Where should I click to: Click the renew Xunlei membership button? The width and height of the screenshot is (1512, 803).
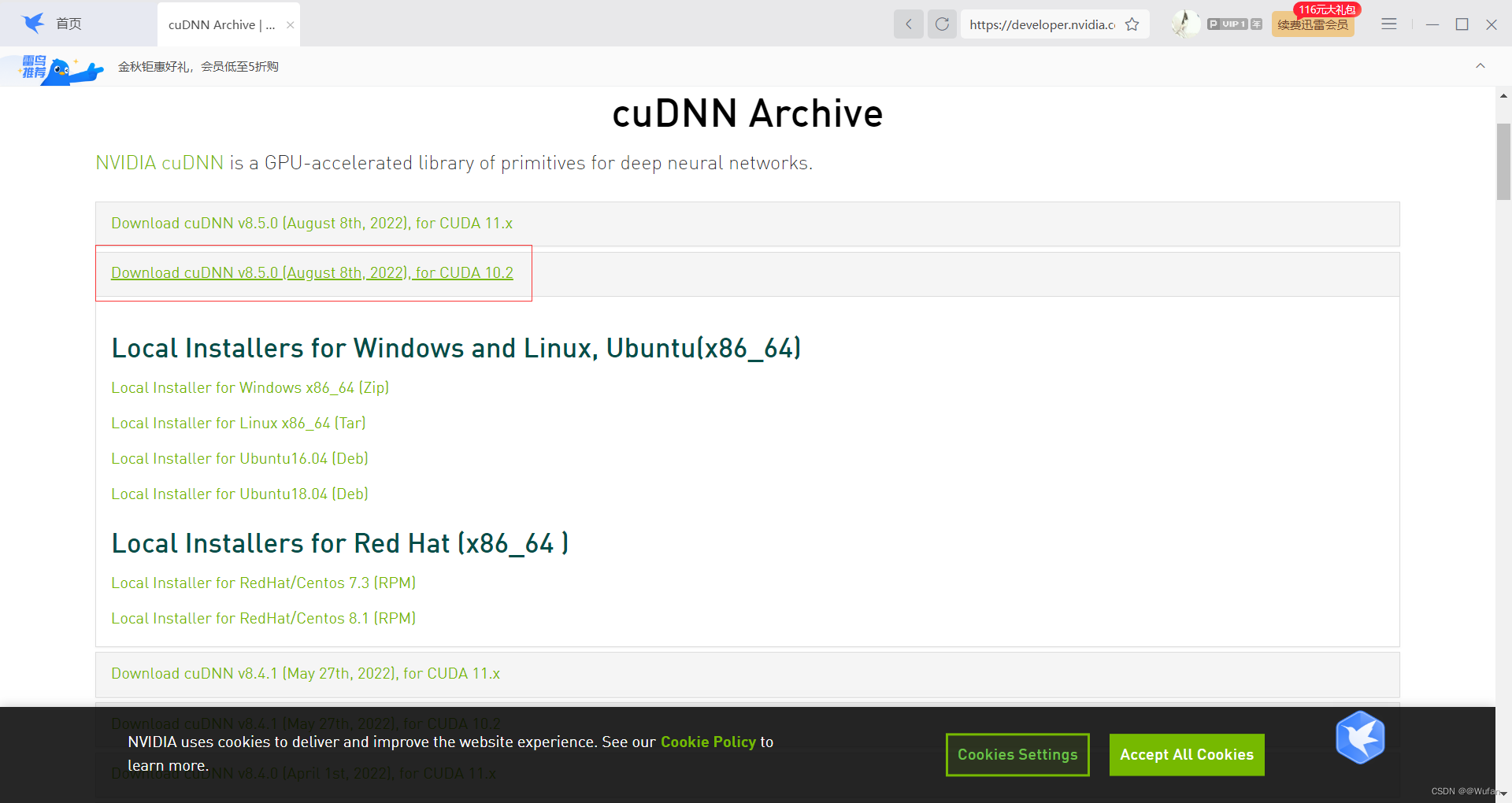(x=1313, y=25)
